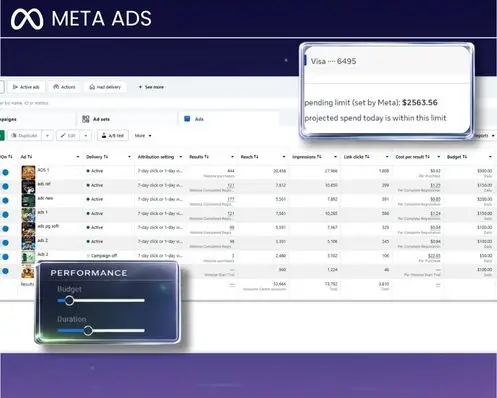Click the $2563.56 spending limit amount
Viewport: 497px width, 398px height.
coord(420,103)
